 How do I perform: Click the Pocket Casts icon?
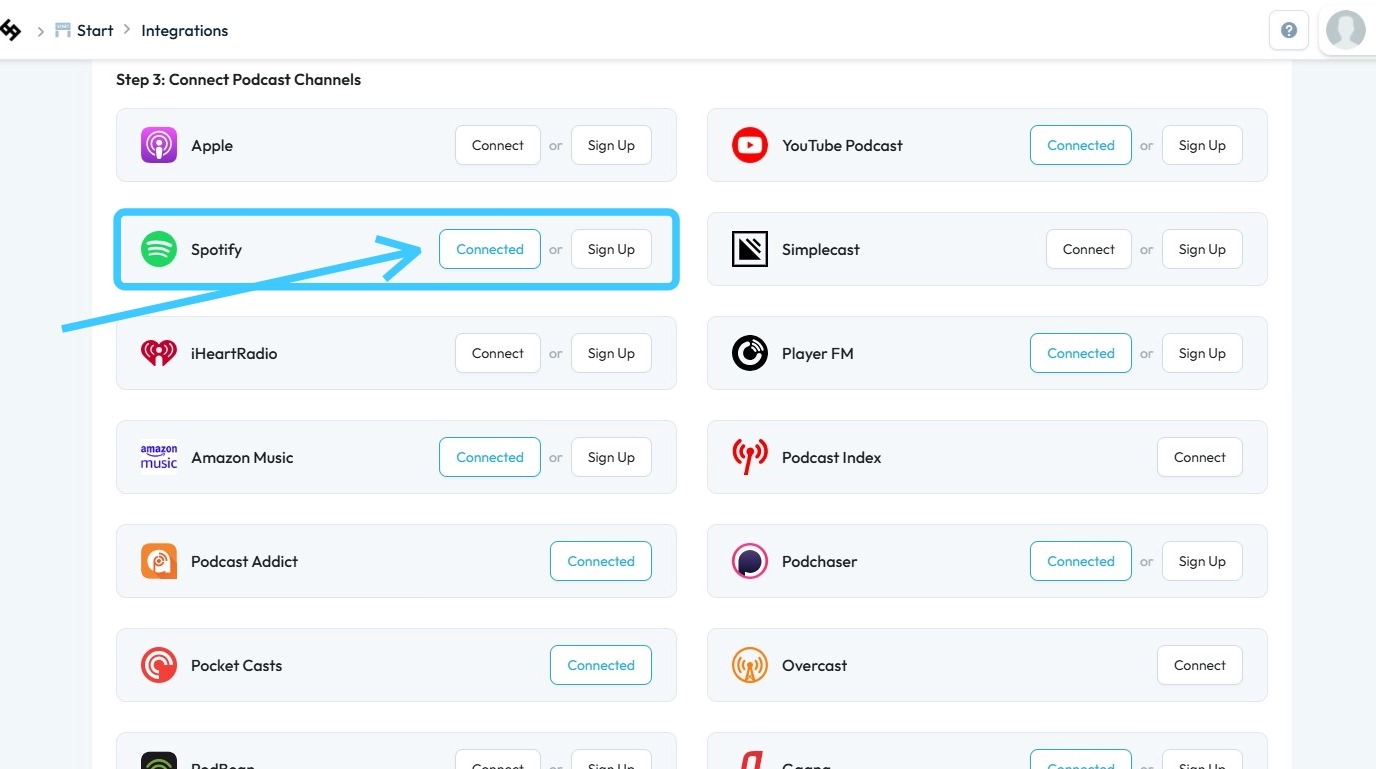tap(159, 665)
